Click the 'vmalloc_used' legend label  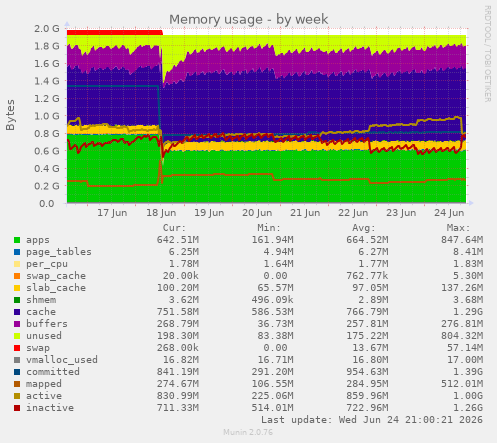click(x=62, y=360)
